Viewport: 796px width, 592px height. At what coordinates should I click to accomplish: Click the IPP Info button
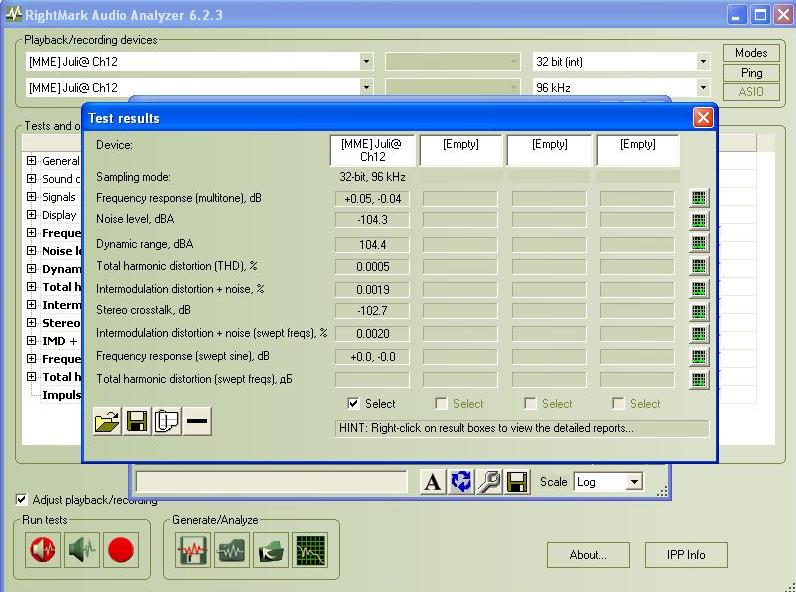click(686, 555)
